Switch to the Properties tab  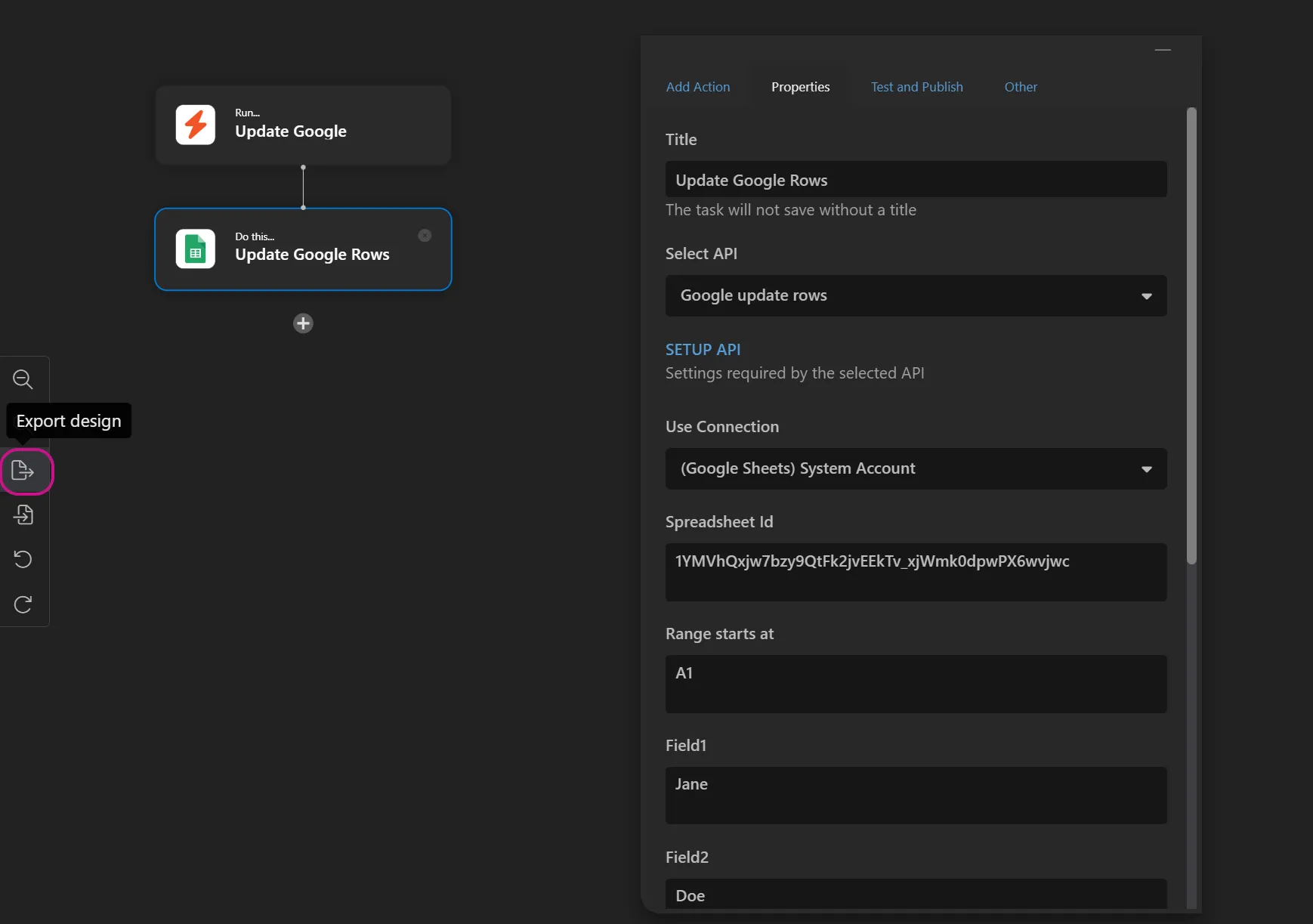(x=800, y=87)
